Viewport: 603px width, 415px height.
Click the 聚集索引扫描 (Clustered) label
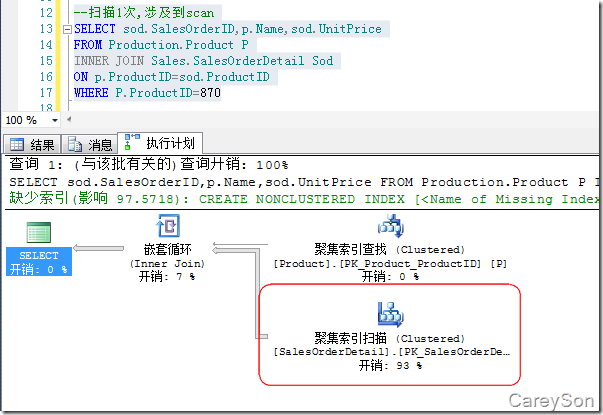(x=390, y=338)
